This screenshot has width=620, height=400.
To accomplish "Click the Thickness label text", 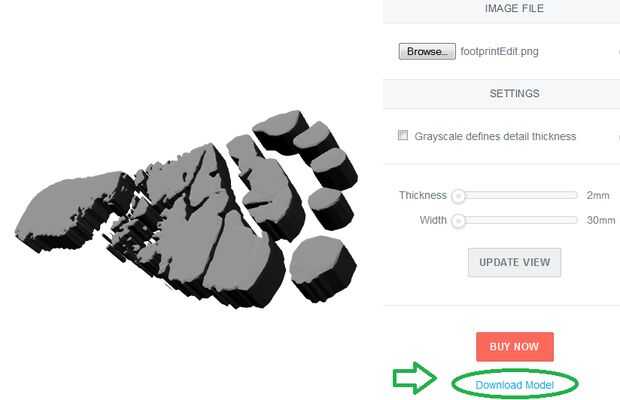I will tap(423, 195).
